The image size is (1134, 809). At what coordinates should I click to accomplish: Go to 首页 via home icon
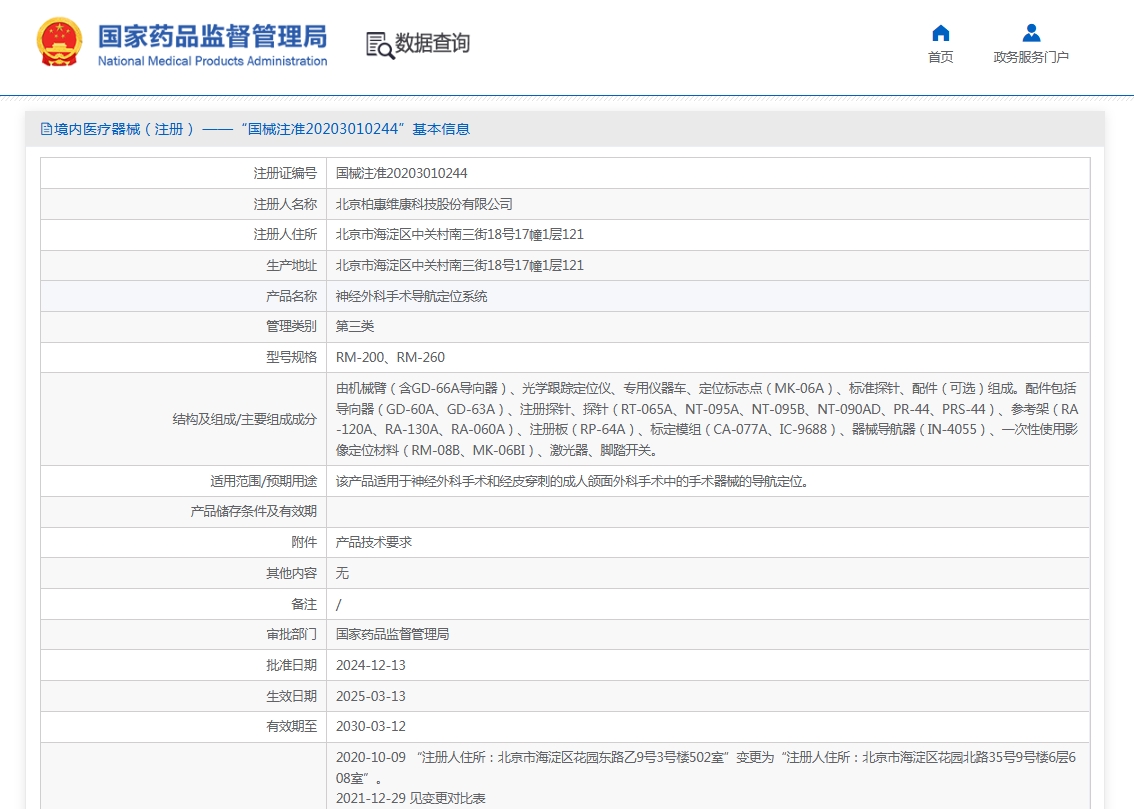[x=940, y=33]
